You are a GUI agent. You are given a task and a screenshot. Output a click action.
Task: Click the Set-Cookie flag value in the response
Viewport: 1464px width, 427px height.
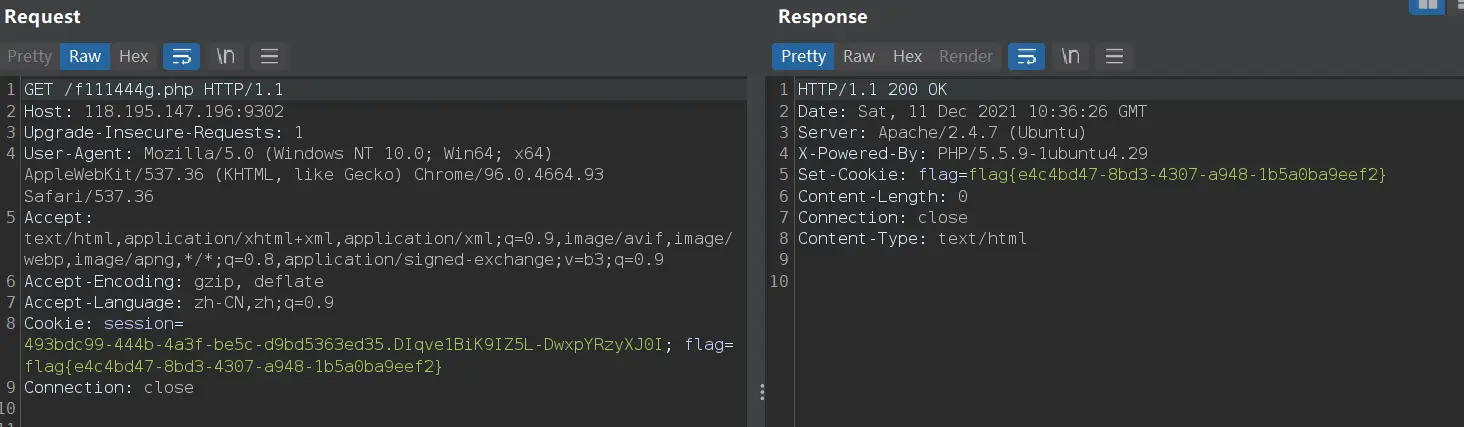tap(1152, 175)
